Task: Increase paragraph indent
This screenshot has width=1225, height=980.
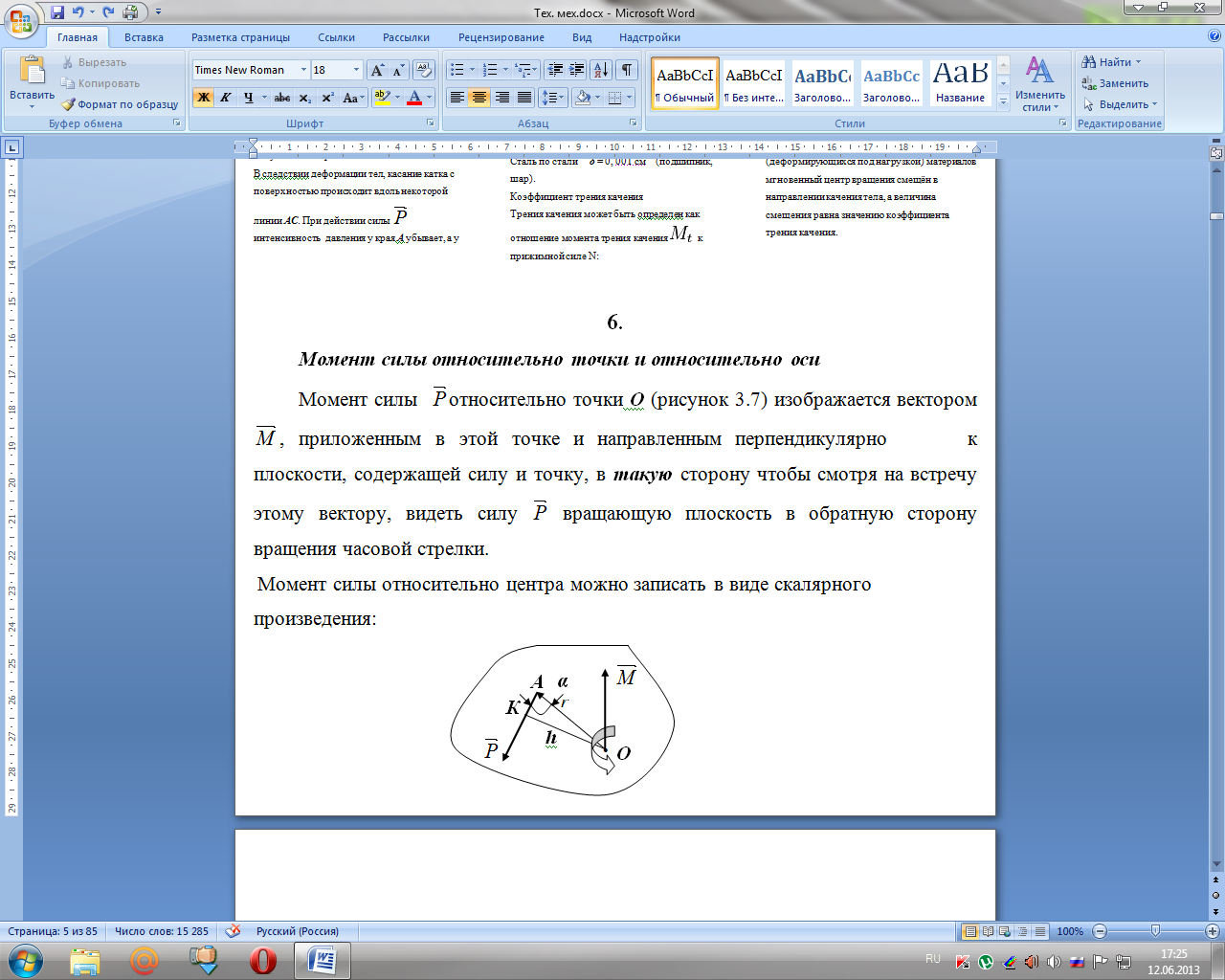Action: tap(577, 70)
